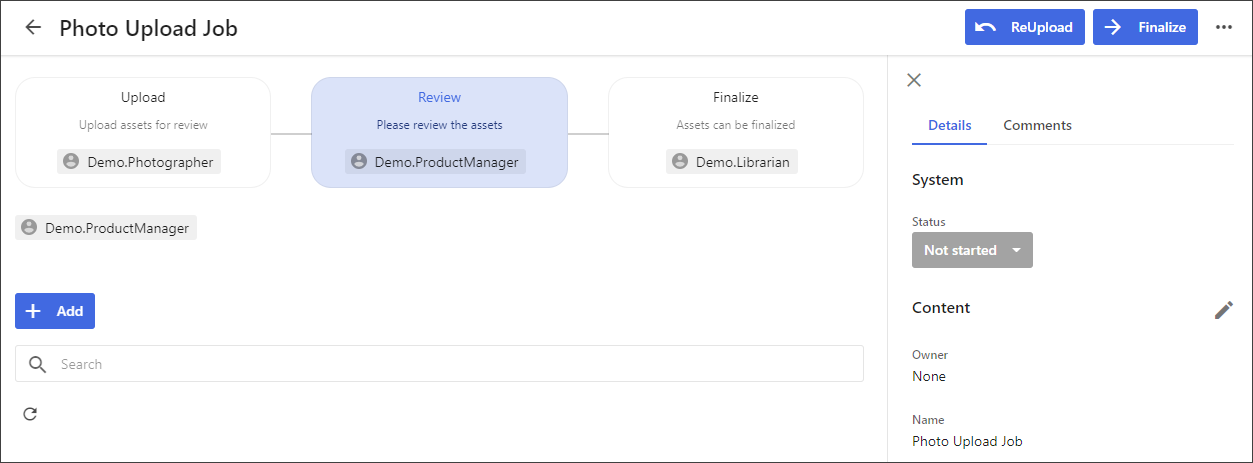The width and height of the screenshot is (1253, 463).
Task: Open the three-dots more options menu
Action: click(1224, 28)
